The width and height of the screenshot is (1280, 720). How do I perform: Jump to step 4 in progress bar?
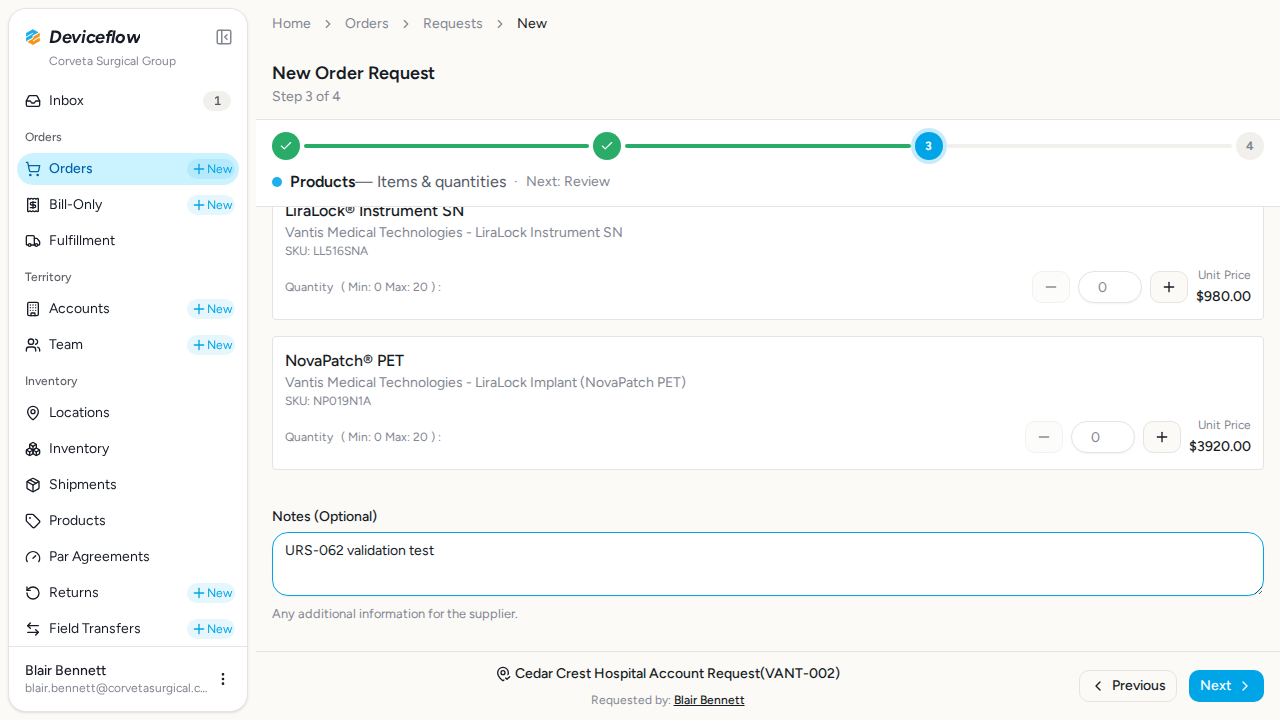[1249, 146]
